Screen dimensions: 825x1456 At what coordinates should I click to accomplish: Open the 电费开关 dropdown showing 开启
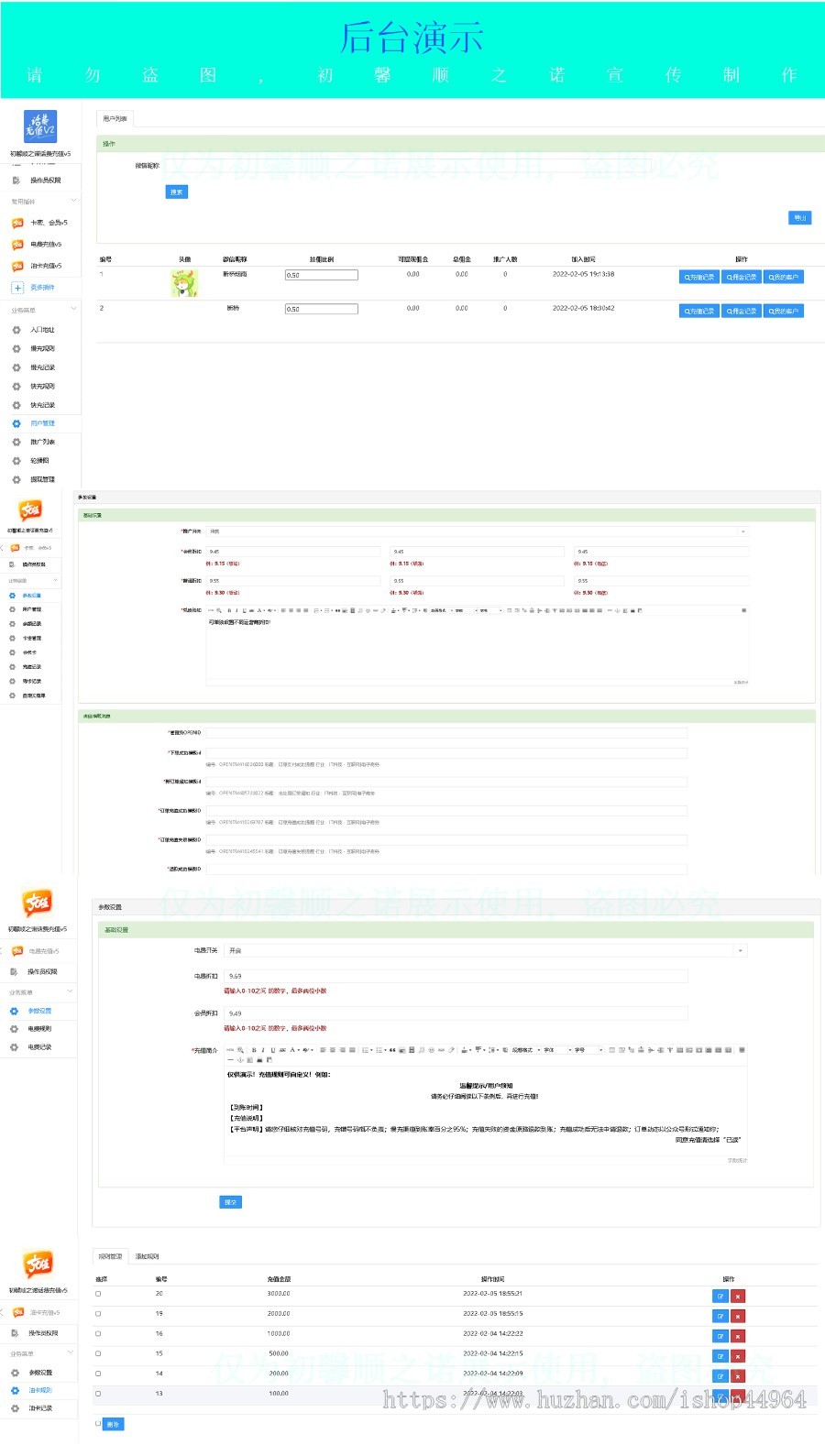[486, 951]
